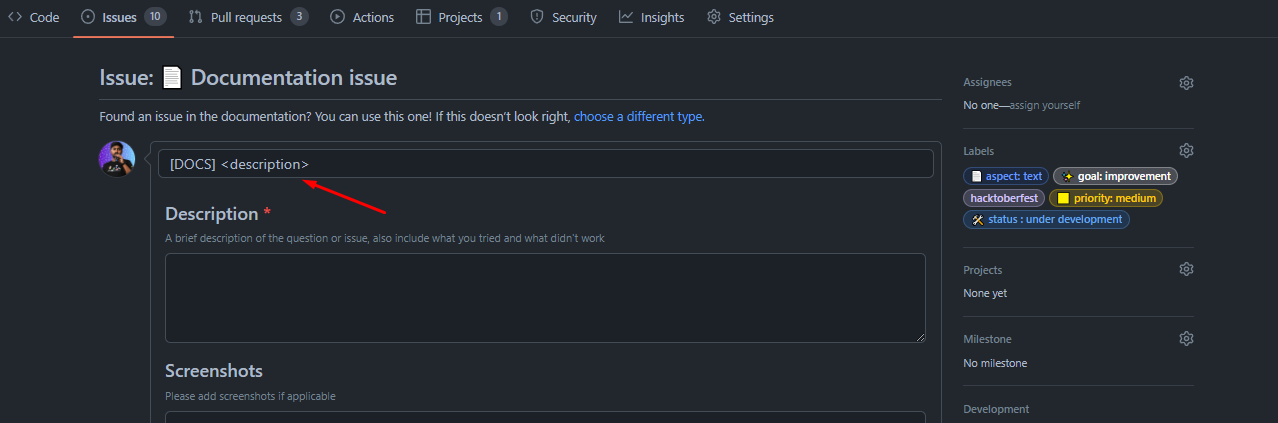Click the 'assign yourself' link

1045,105
